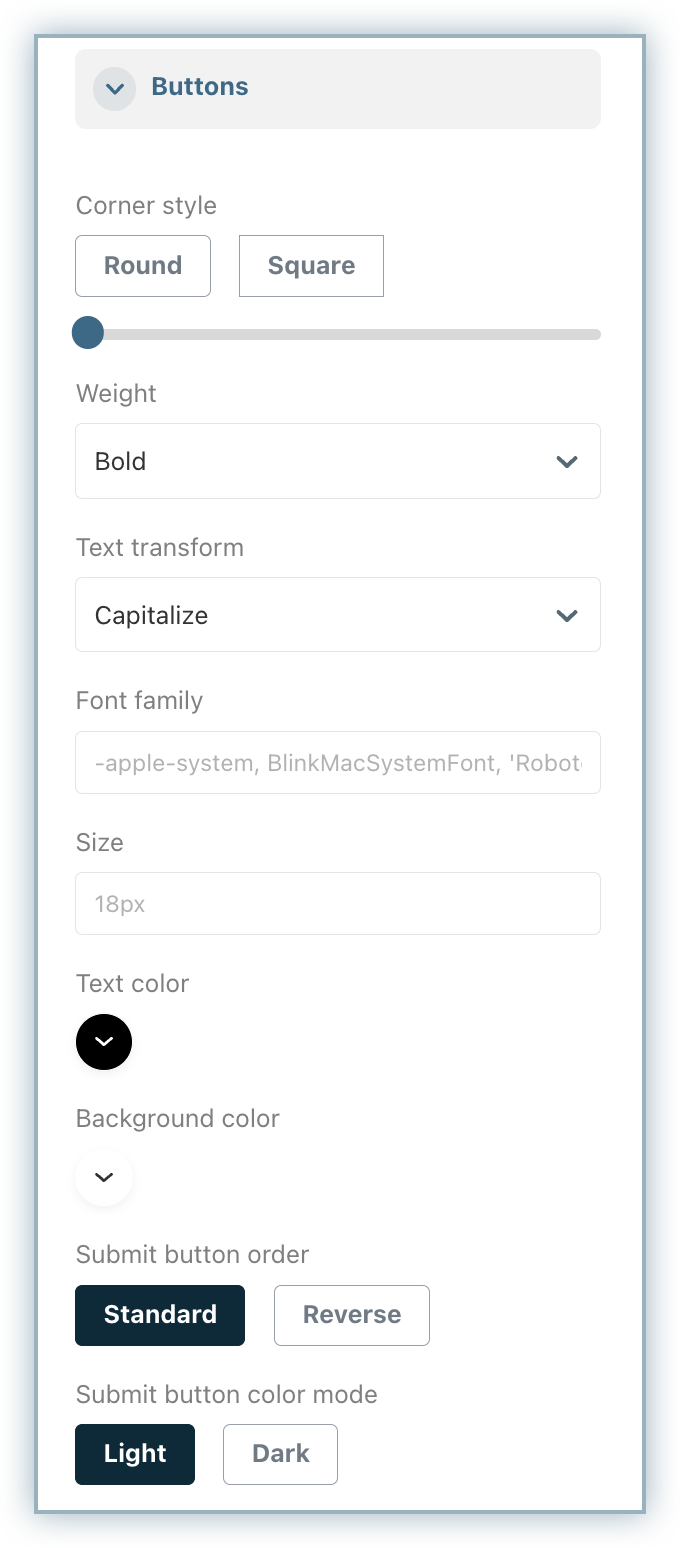Choose Standard submit button order
This screenshot has height=1548, width=680.
tap(160, 1315)
